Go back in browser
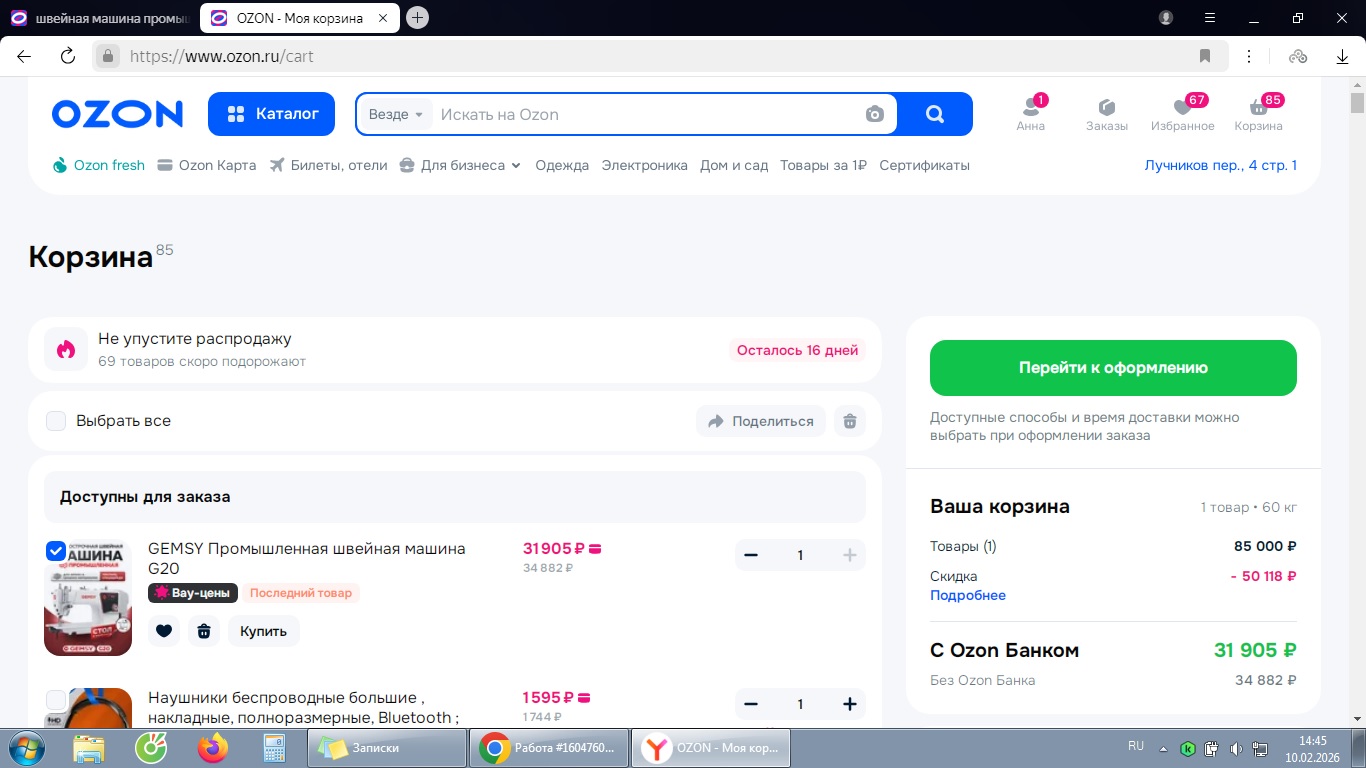 coord(24,56)
